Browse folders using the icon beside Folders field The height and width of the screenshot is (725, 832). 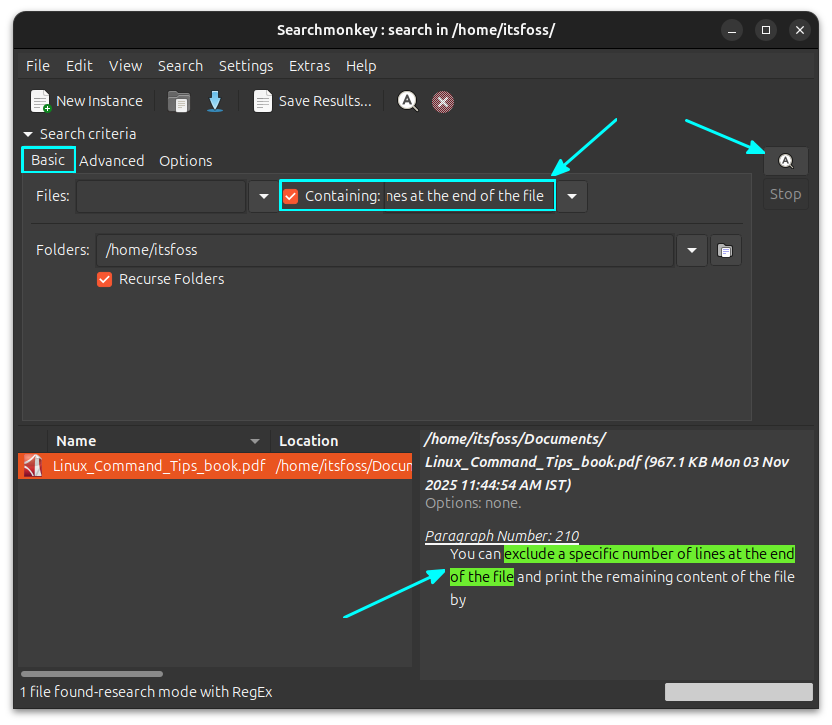(723, 250)
